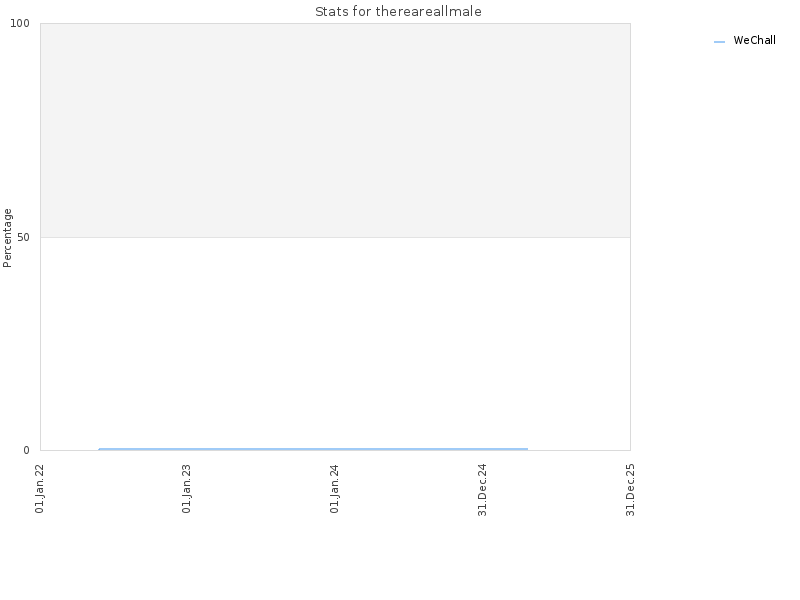This screenshot has height=600, width=800.
Task: Click the 50 label on Y axis
Action: point(23,237)
